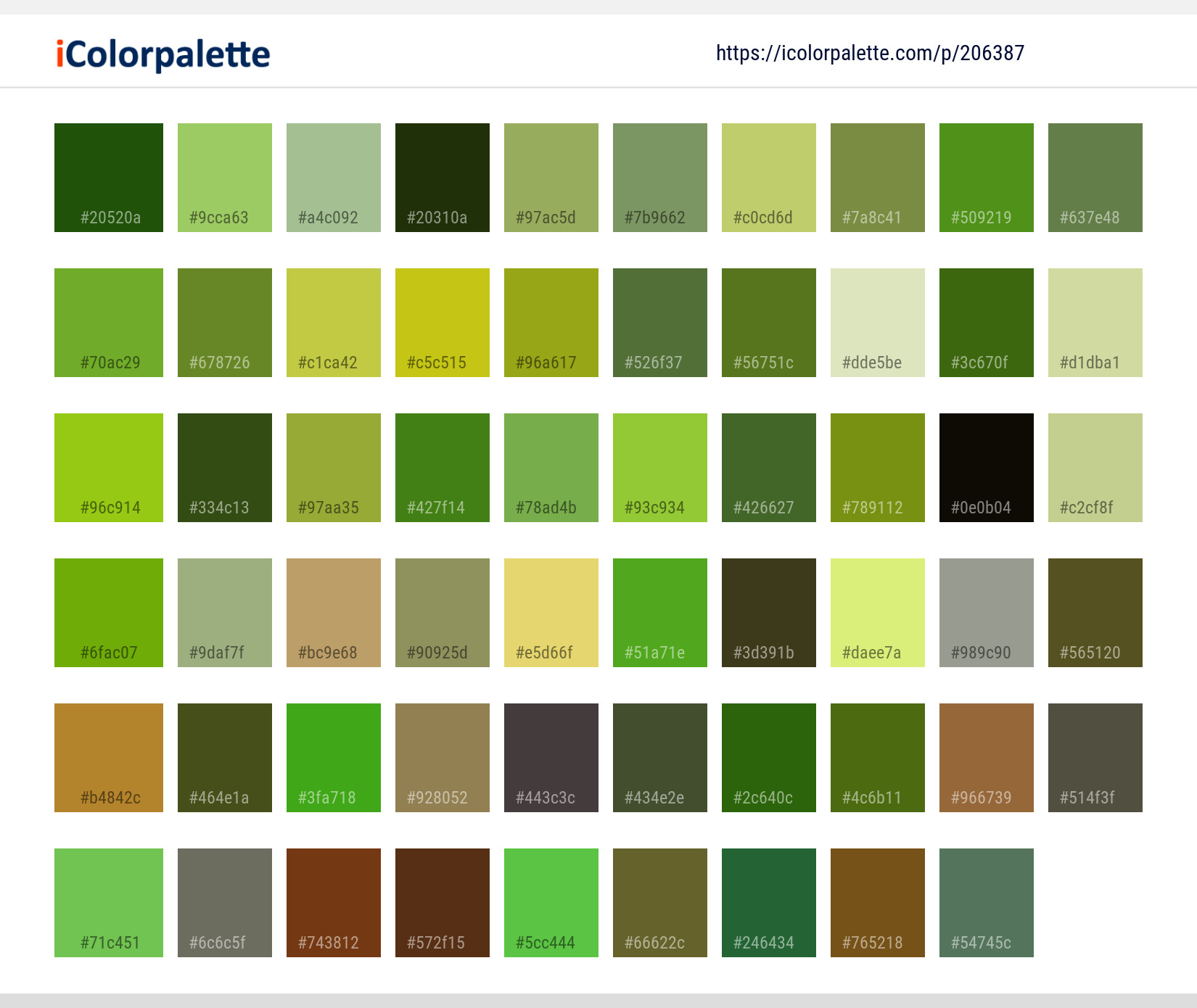
Task: Click the #97ac5d swatch
Action: click(x=551, y=178)
